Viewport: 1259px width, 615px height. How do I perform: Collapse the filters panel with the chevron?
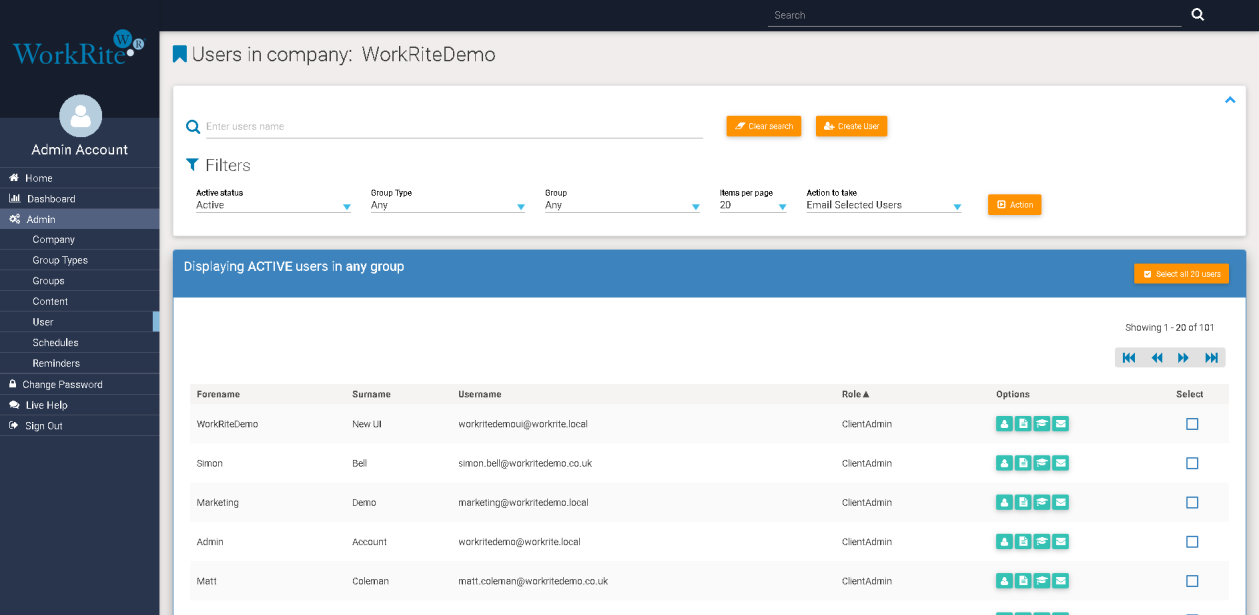[x=1230, y=100]
